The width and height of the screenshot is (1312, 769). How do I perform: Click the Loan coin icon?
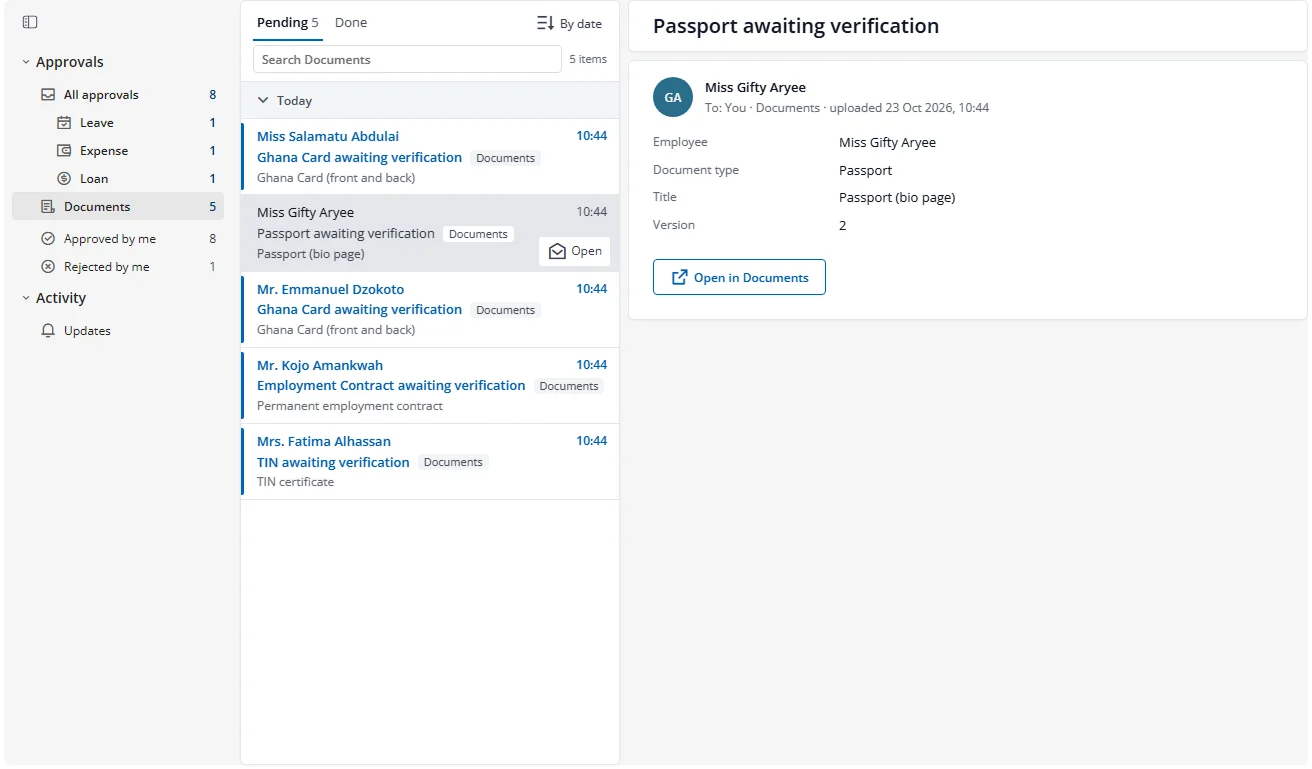(64, 179)
